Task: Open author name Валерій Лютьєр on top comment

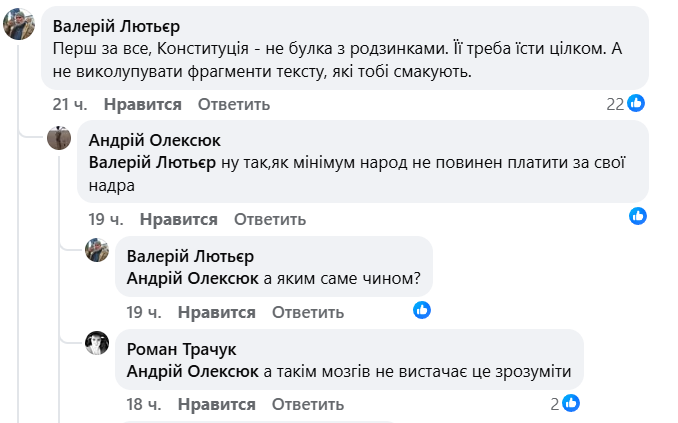Action: (x=116, y=26)
